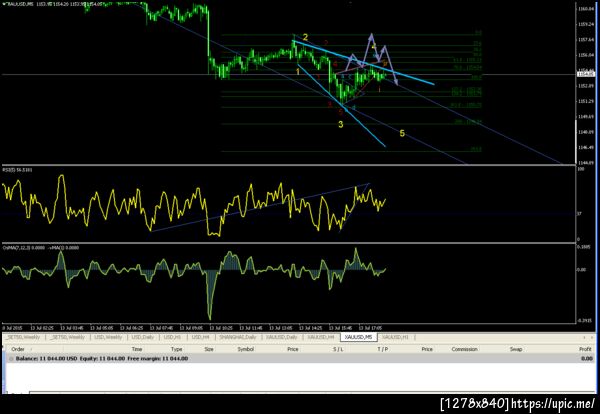Click the Time column header
The height and width of the screenshot is (414, 600).
[x=137, y=349]
